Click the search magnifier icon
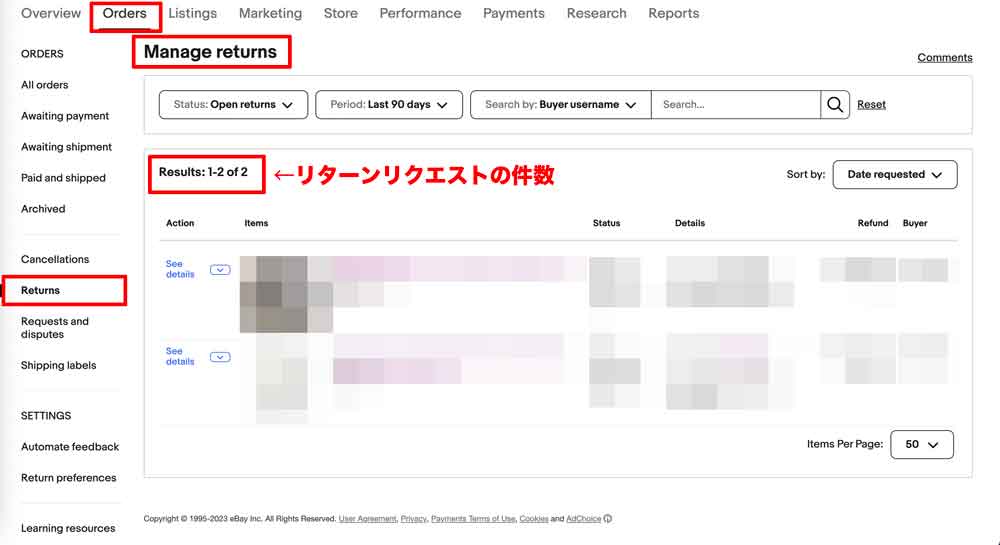 point(835,105)
